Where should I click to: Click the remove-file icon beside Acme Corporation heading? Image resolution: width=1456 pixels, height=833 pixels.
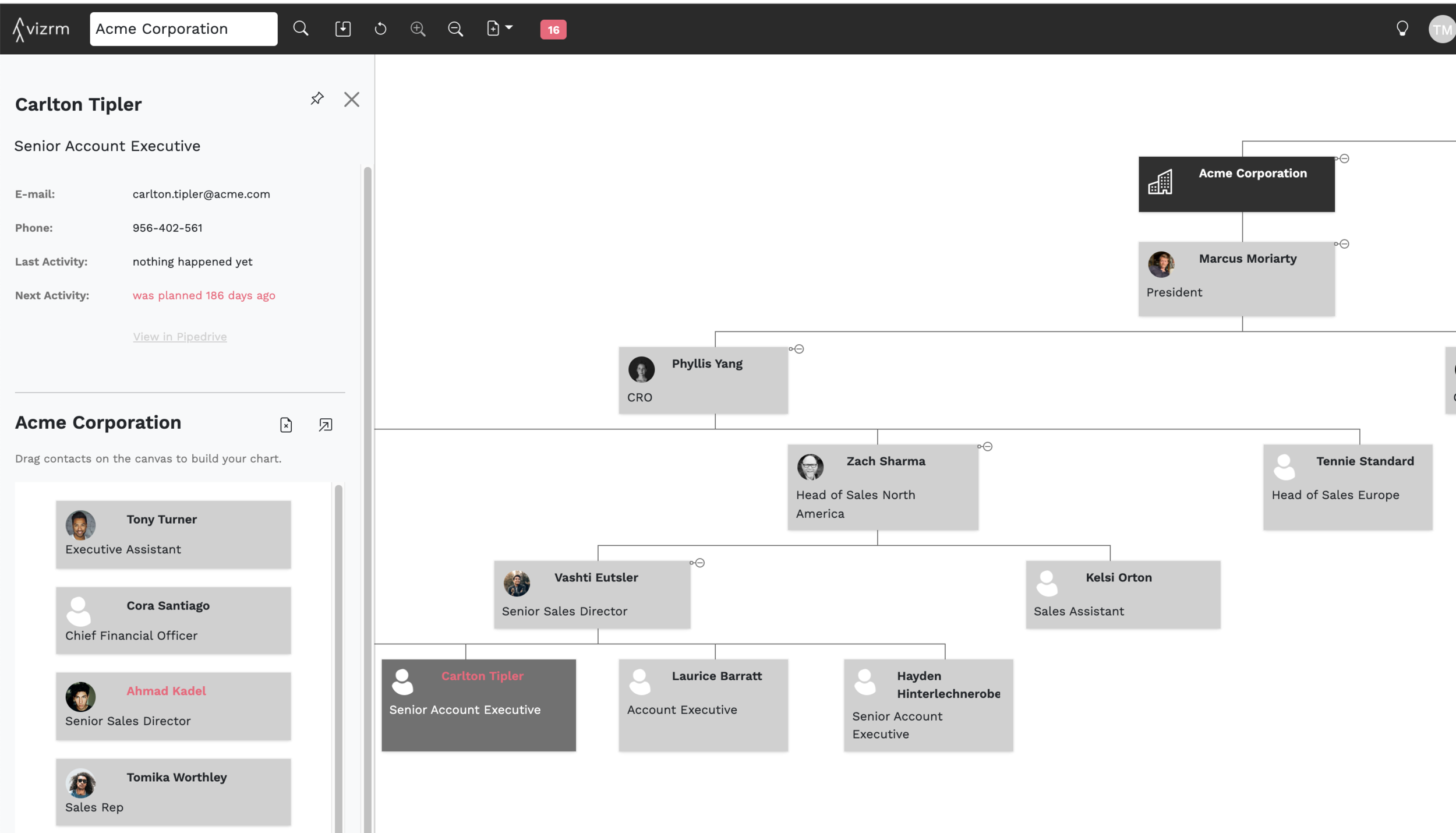coord(286,425)
